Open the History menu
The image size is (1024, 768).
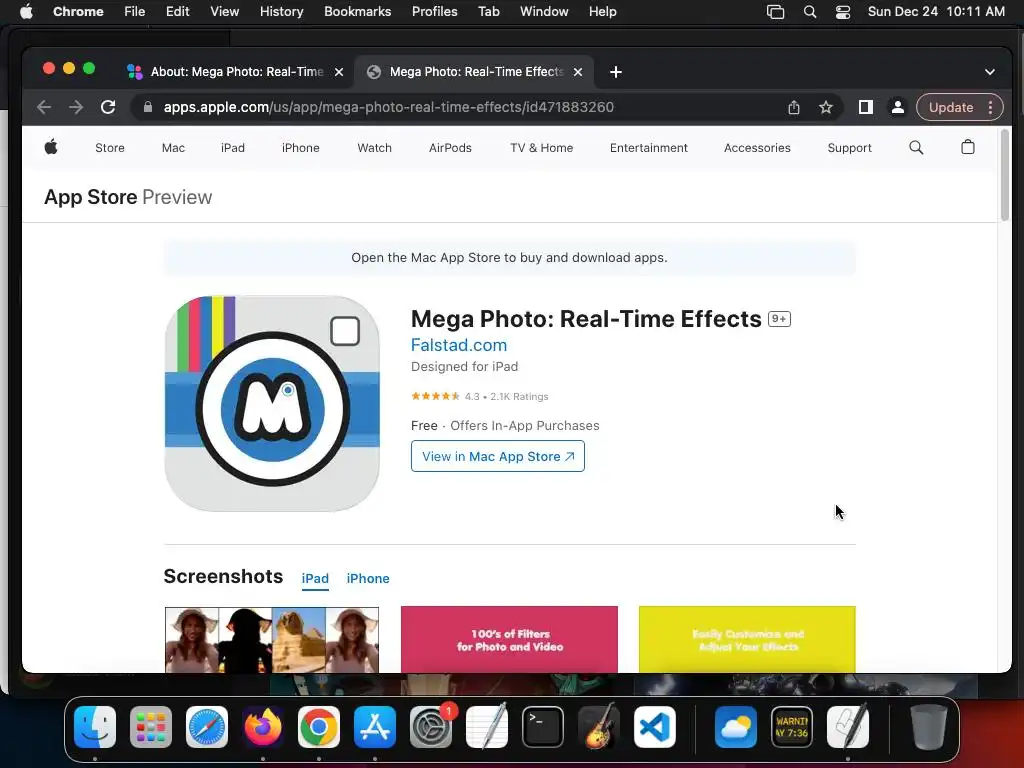281,12
